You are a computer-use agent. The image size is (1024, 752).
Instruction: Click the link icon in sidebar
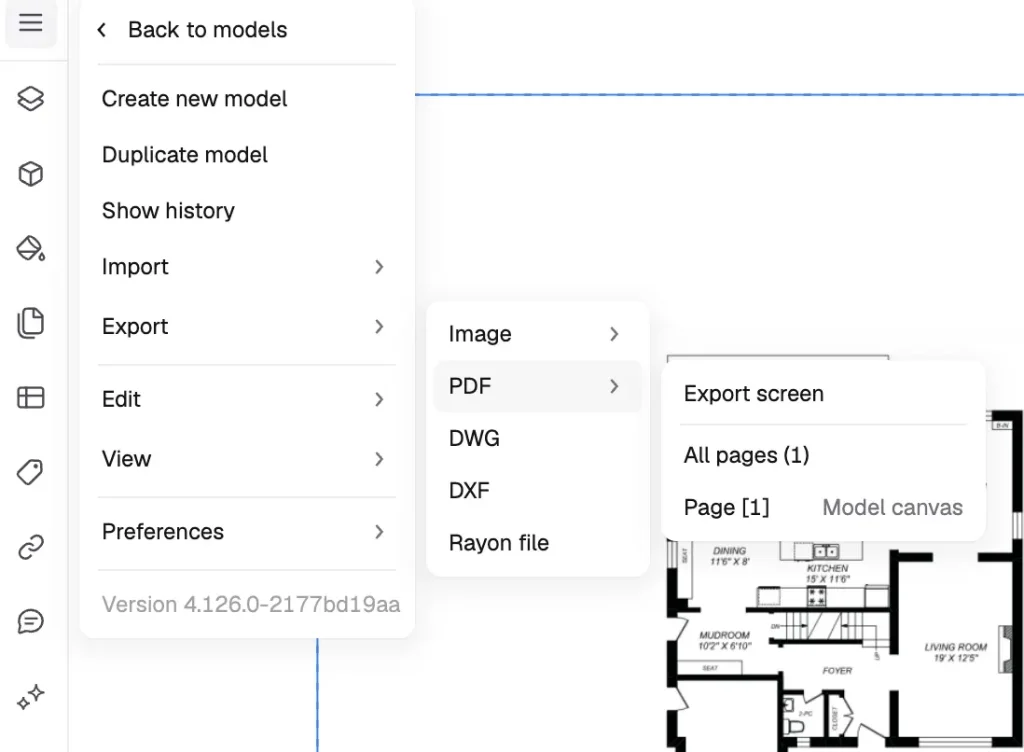[31, 547]
